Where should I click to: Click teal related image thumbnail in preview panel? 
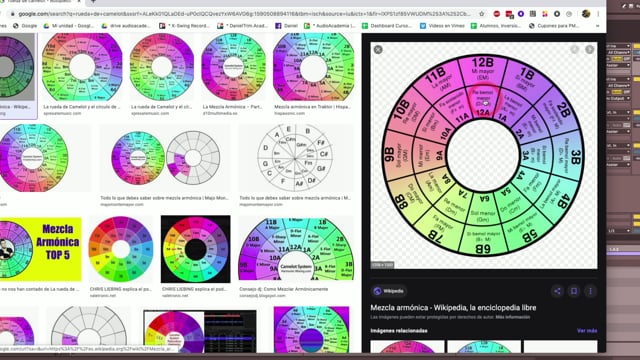click(x=484, y=347)
